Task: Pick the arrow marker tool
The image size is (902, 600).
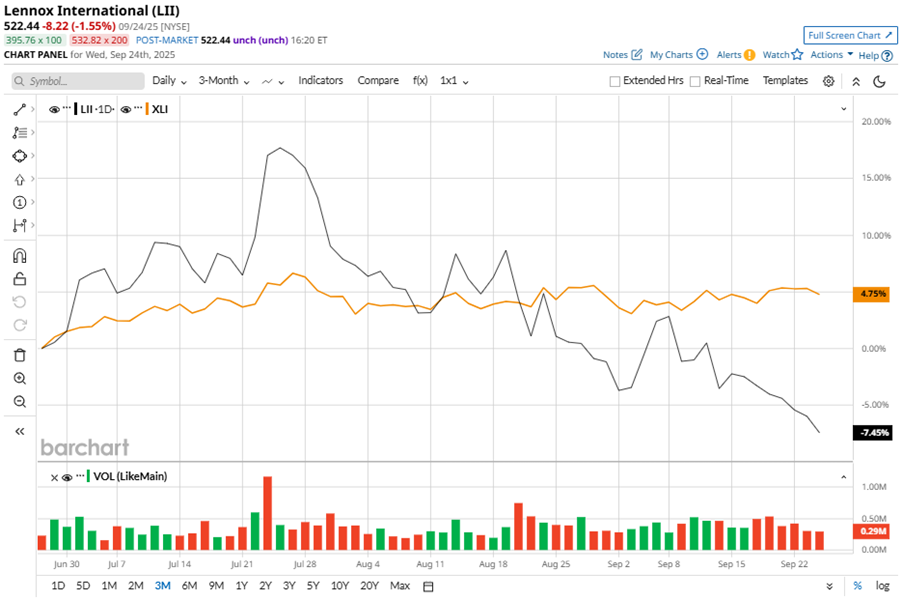Action: point(20,179)
